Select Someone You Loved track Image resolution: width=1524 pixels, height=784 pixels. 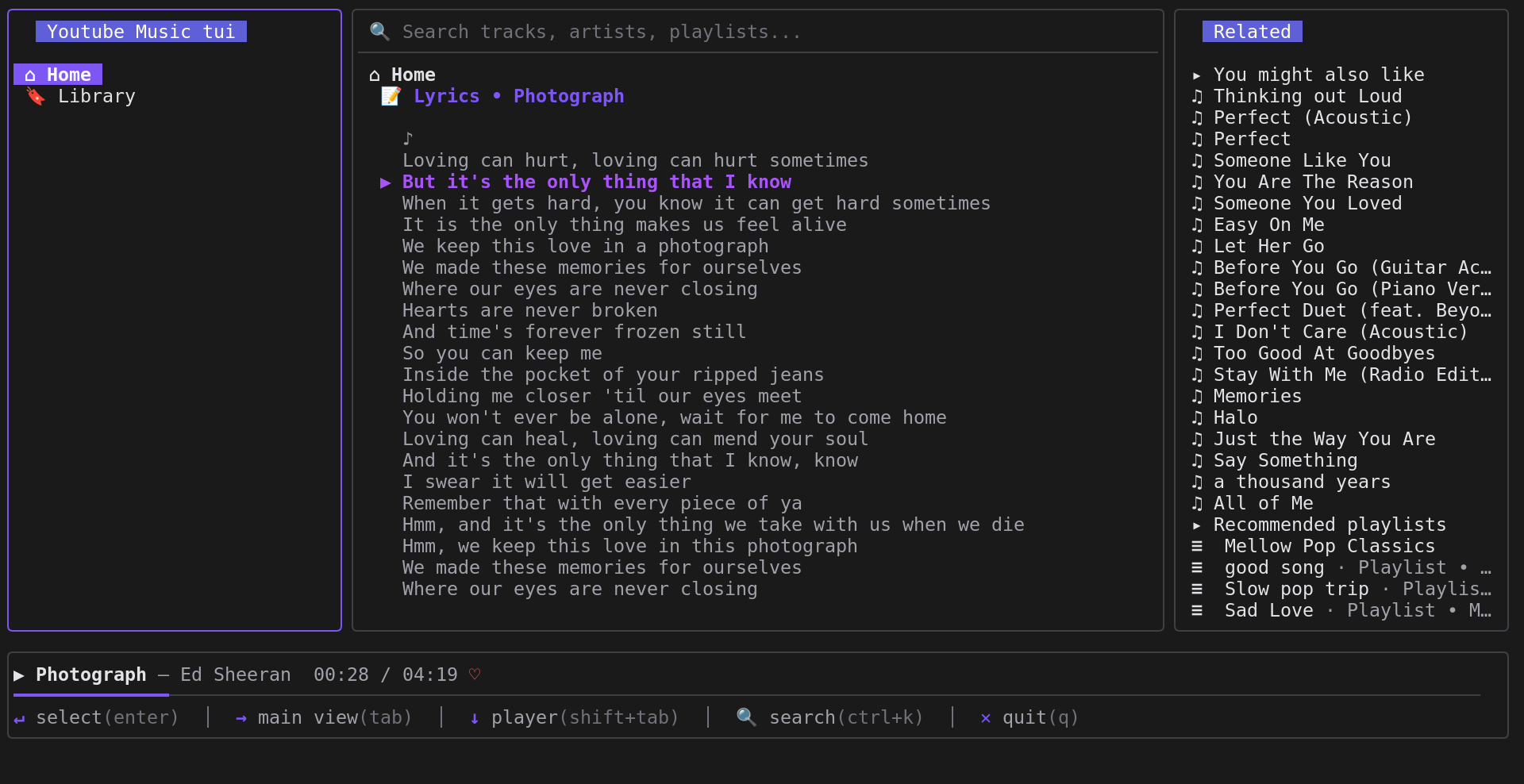point(1307,203)
